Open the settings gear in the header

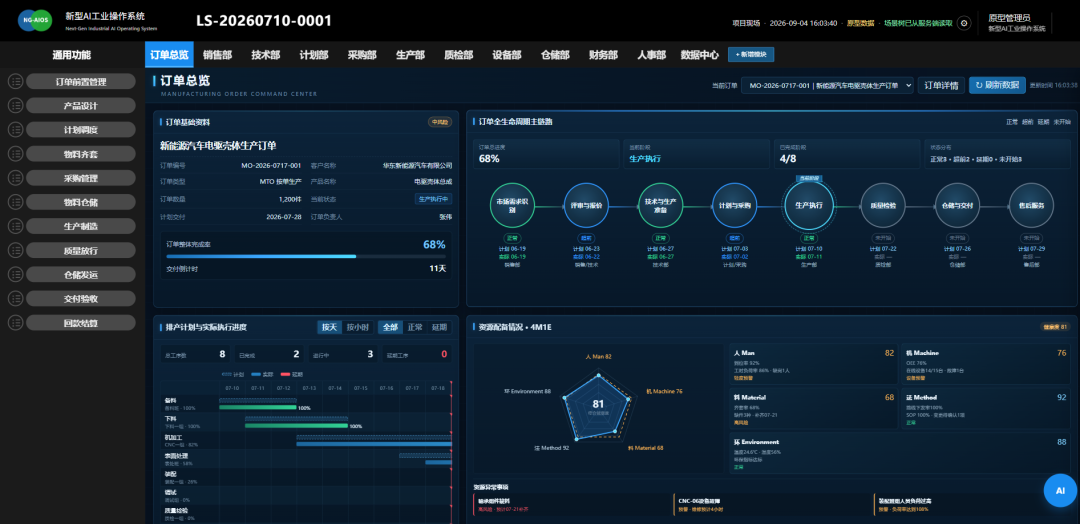(964, 23)
